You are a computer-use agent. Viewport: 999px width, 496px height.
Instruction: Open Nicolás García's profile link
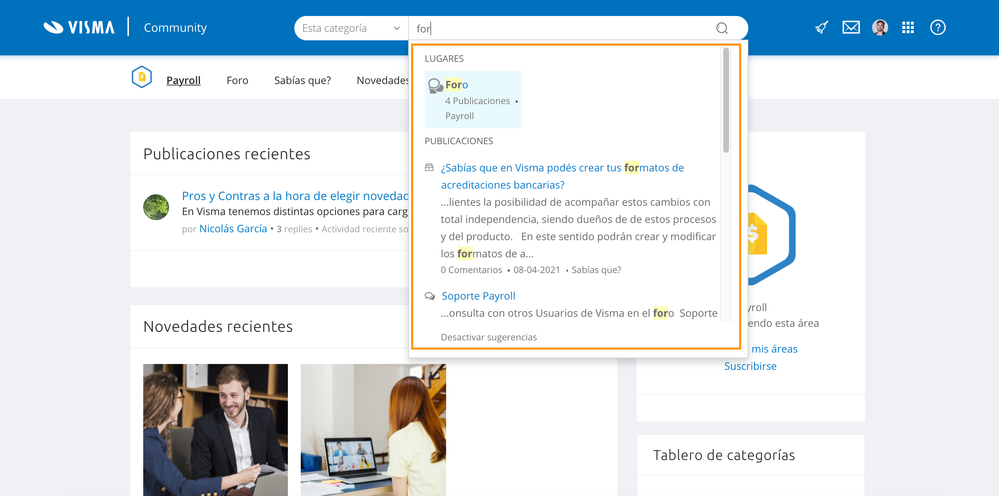coord(233,229)
